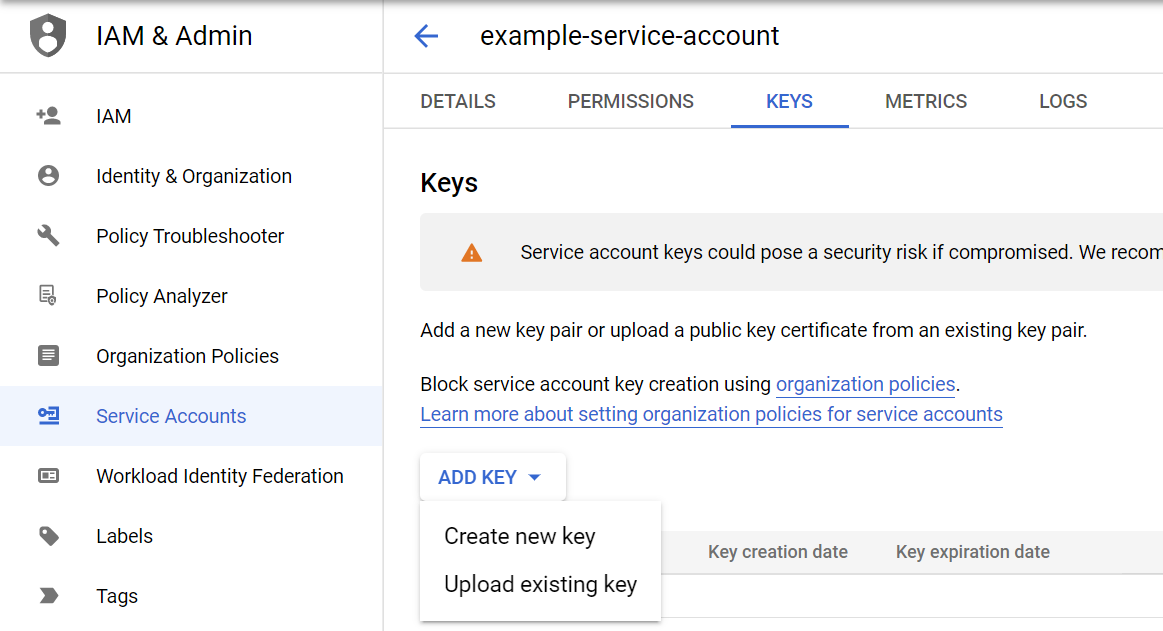Select the Organization Policies icon
This screenshot has width=1163, height=631.
pos(48,355)
